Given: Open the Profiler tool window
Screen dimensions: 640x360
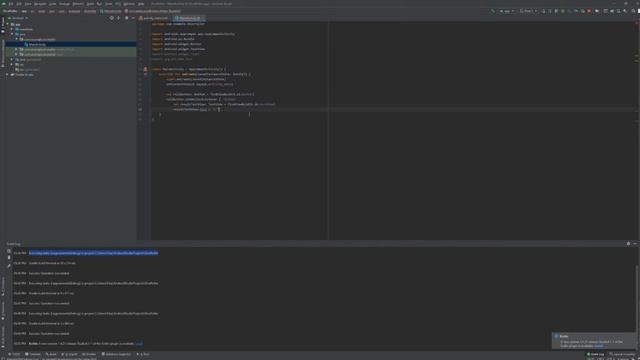Looking at the screenshot, I should (x=89, y=354).
